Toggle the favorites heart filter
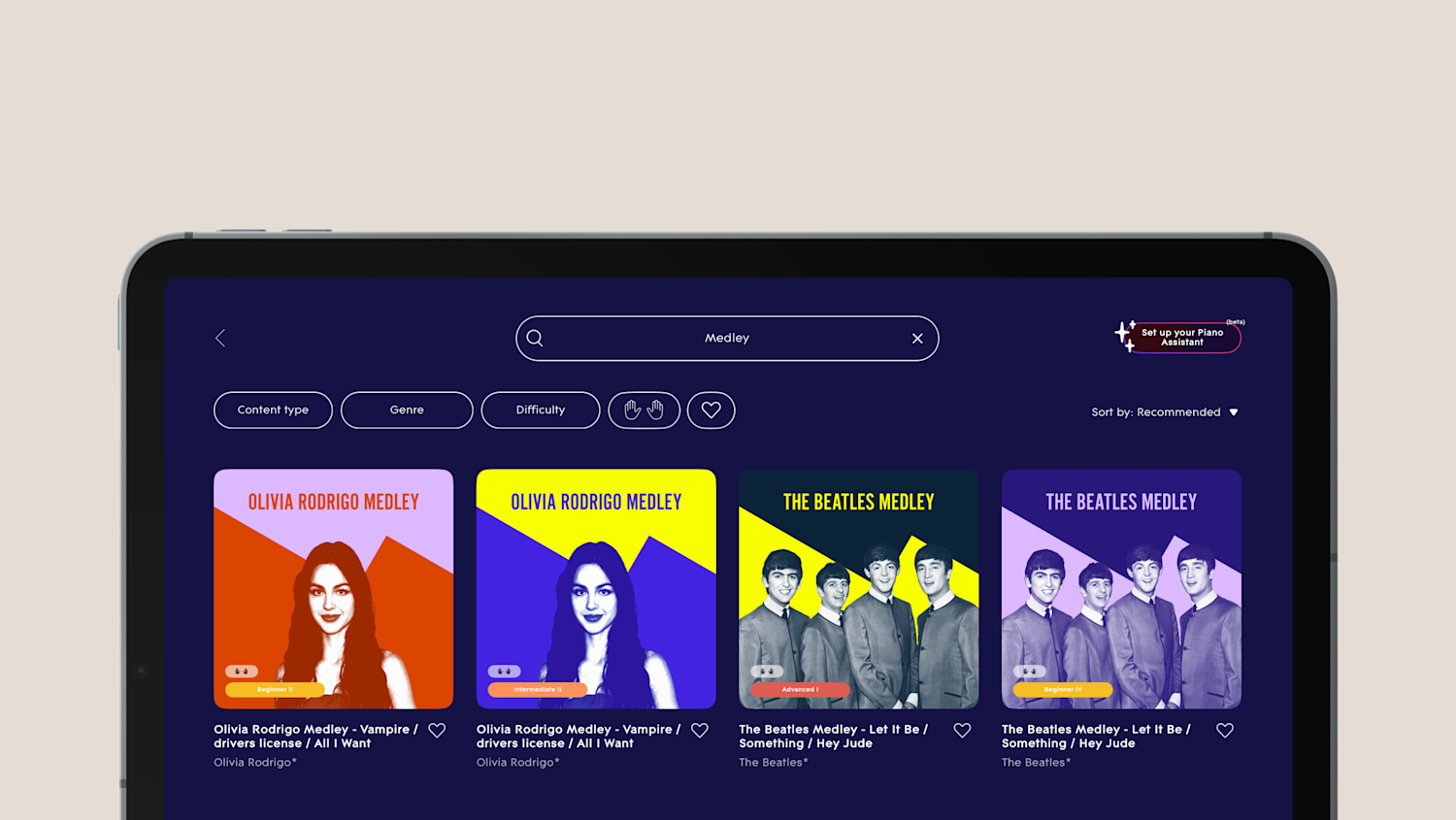The width and height of the screenshot is (1456, 820). [711, 410]
